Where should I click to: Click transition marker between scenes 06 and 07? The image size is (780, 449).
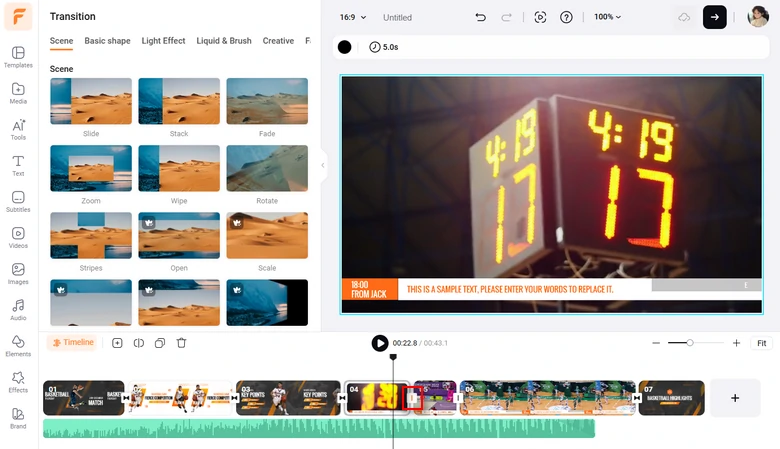click(637, 398)
